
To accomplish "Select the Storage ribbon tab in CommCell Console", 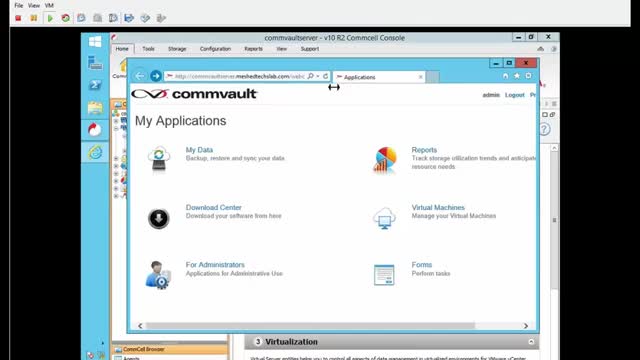I will (x=177, y=49).
